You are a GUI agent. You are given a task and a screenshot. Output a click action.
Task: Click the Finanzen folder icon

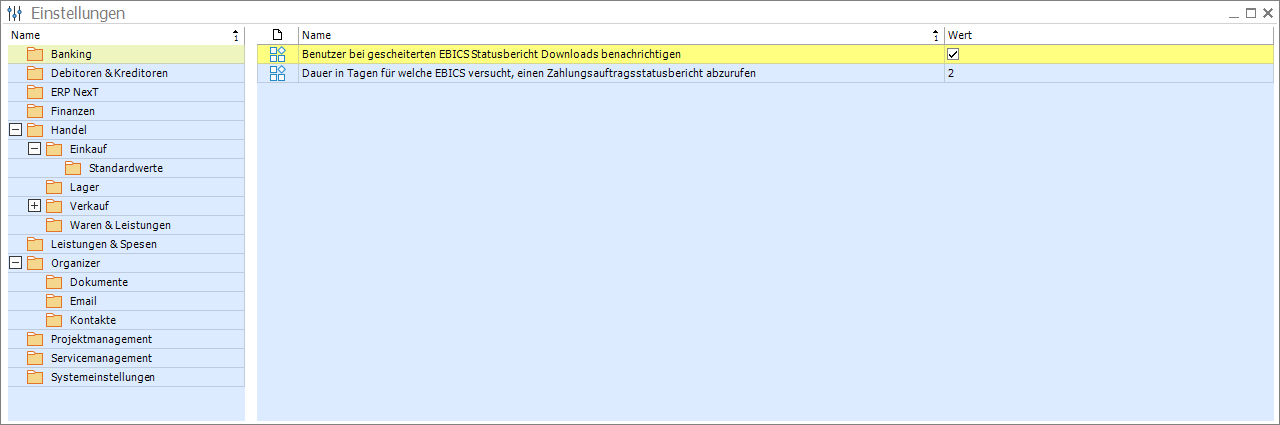35,111
